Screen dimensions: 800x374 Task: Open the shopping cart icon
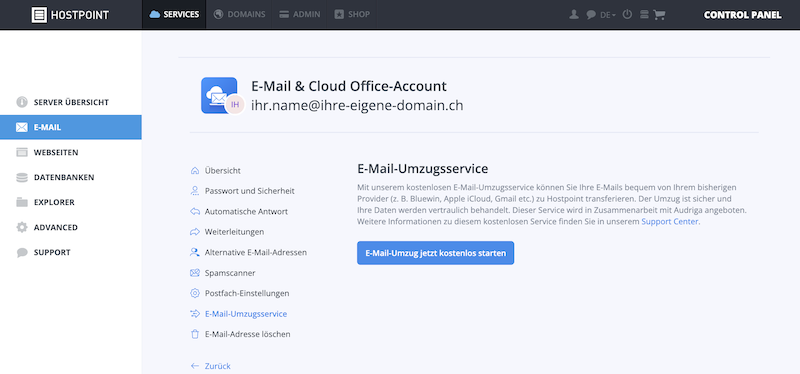pyautogui.click(x=659, y=15)
